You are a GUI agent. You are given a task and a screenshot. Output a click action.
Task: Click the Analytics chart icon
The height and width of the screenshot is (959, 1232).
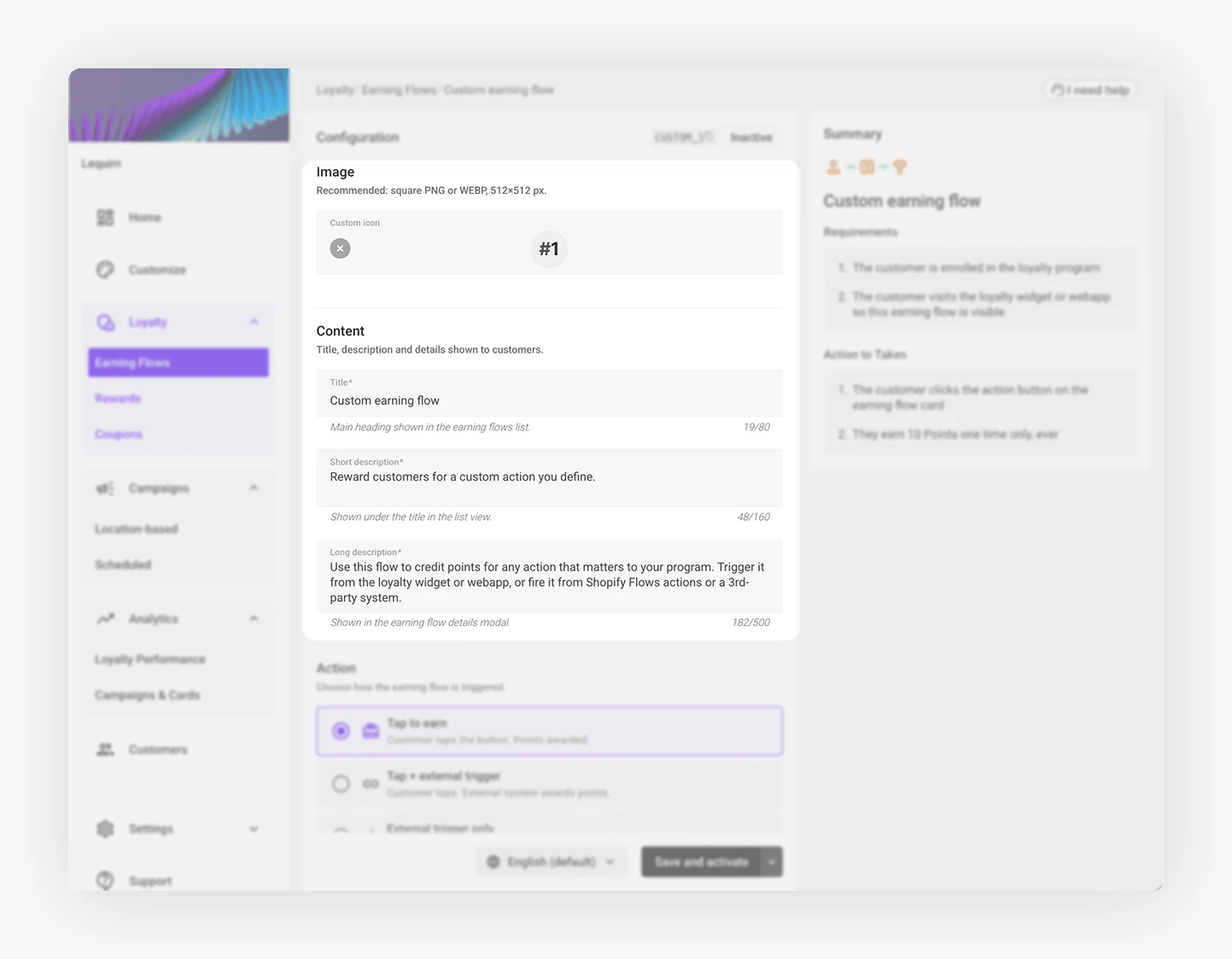pos(105,618)
